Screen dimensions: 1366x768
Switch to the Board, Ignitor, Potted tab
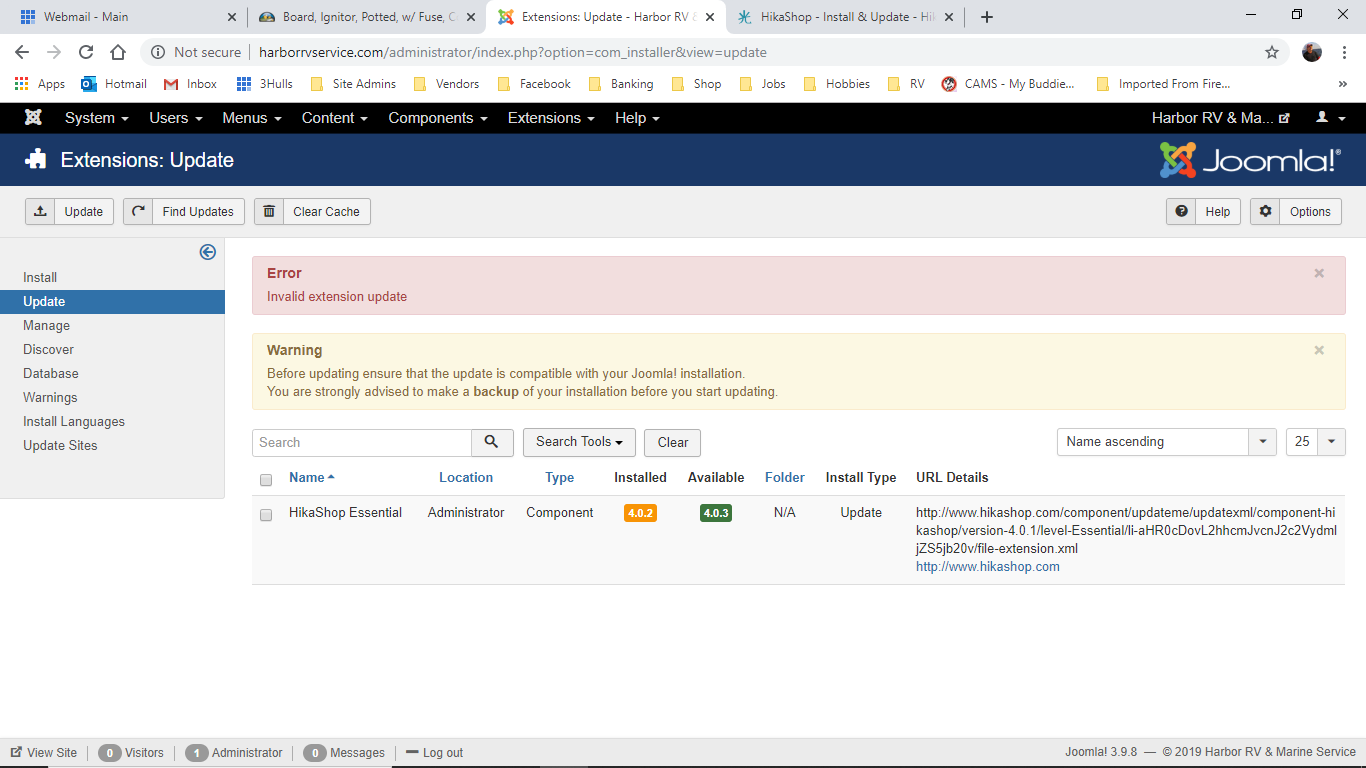[x=367, y=17]
